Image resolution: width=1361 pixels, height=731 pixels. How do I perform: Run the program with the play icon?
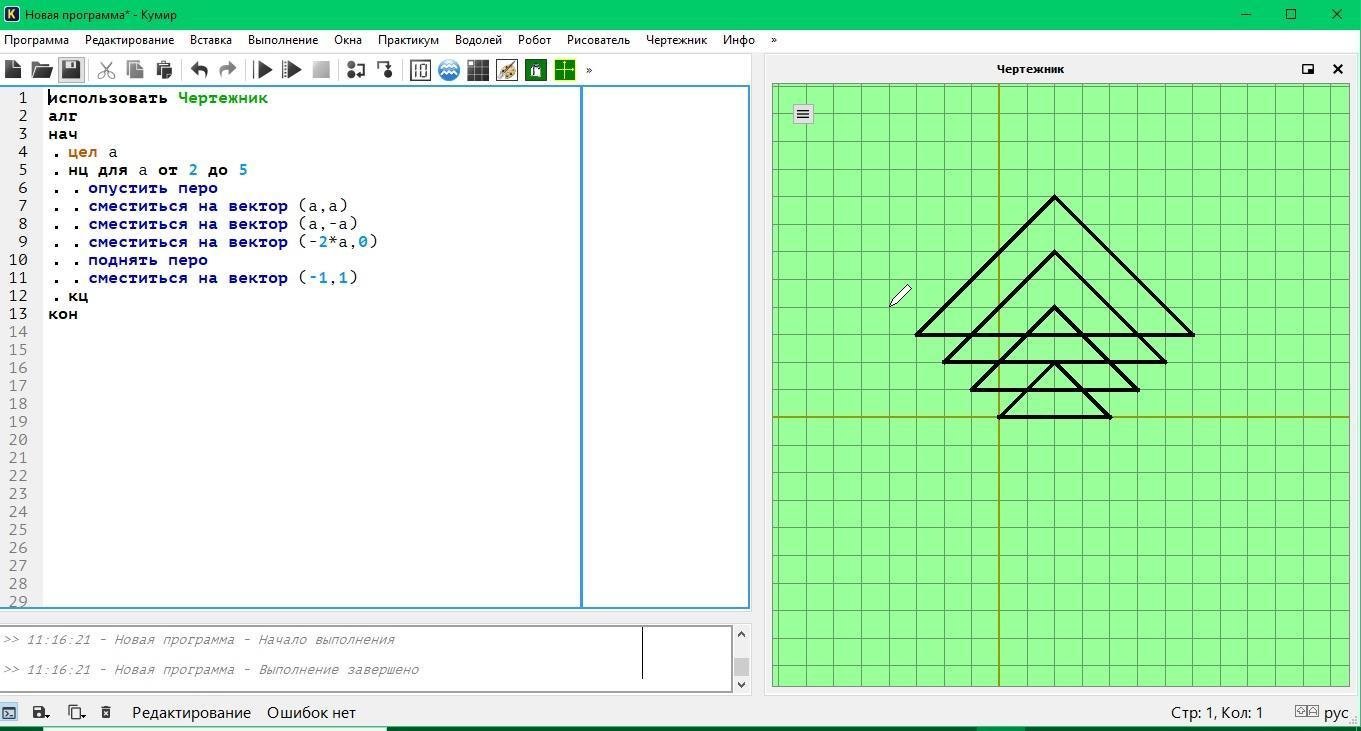tap(264, 70)
